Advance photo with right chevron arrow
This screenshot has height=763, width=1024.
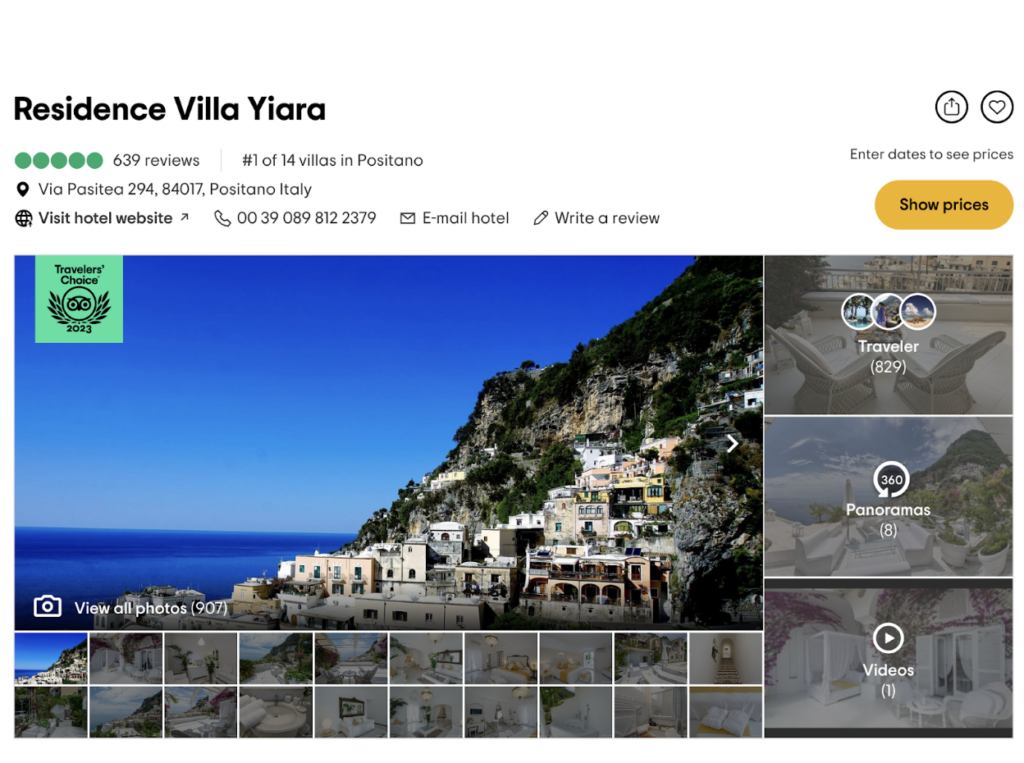click(x=732, y=444)
